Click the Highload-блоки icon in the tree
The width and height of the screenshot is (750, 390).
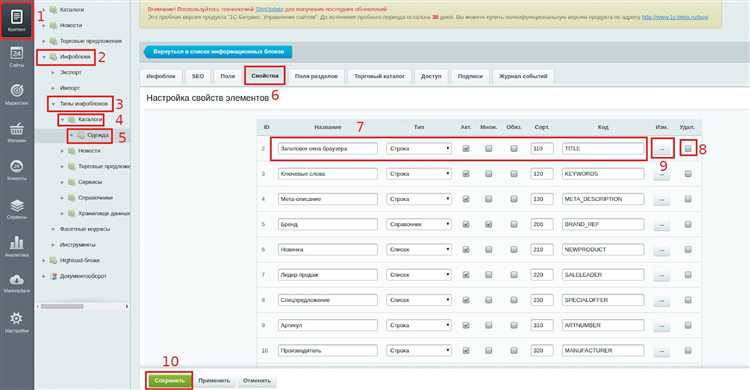point(54,260)
